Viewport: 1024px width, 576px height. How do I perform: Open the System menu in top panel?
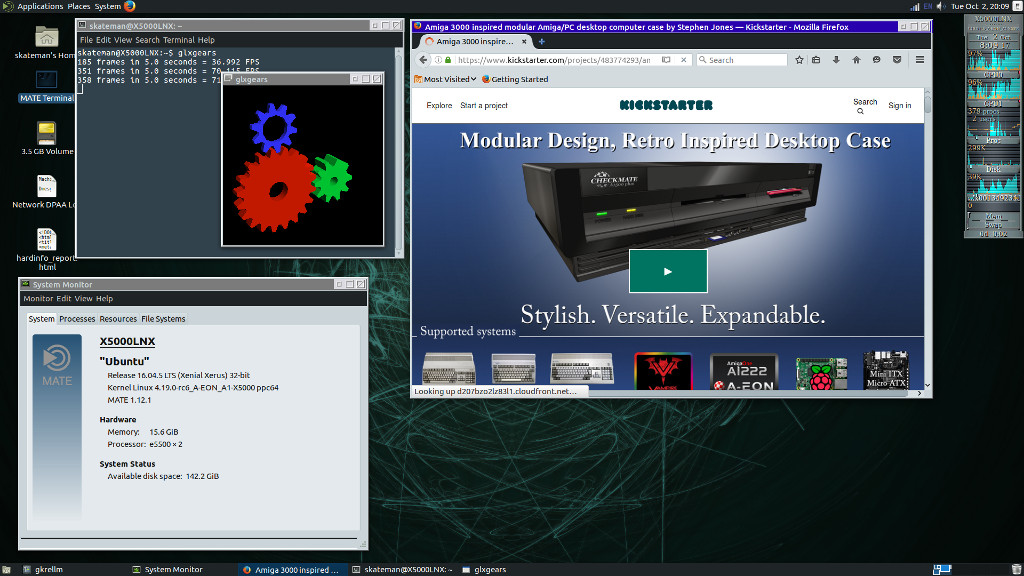108,6
